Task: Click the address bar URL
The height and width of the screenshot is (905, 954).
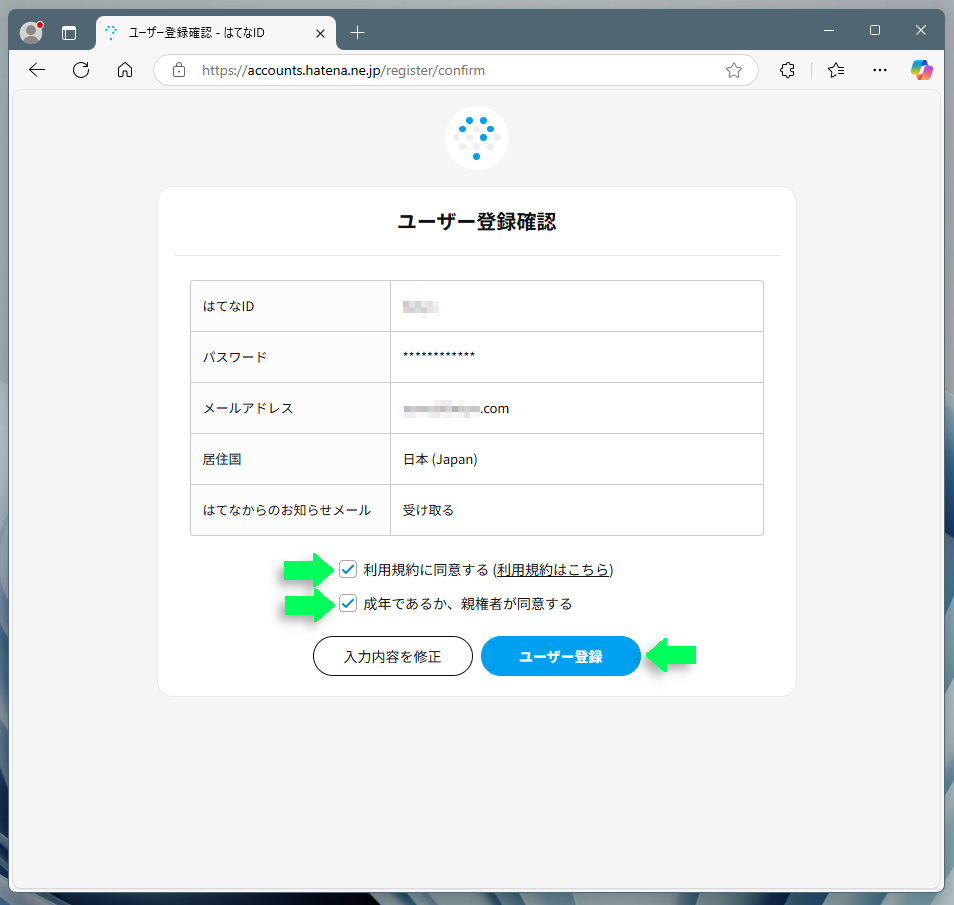Action: tap(343, 70)
